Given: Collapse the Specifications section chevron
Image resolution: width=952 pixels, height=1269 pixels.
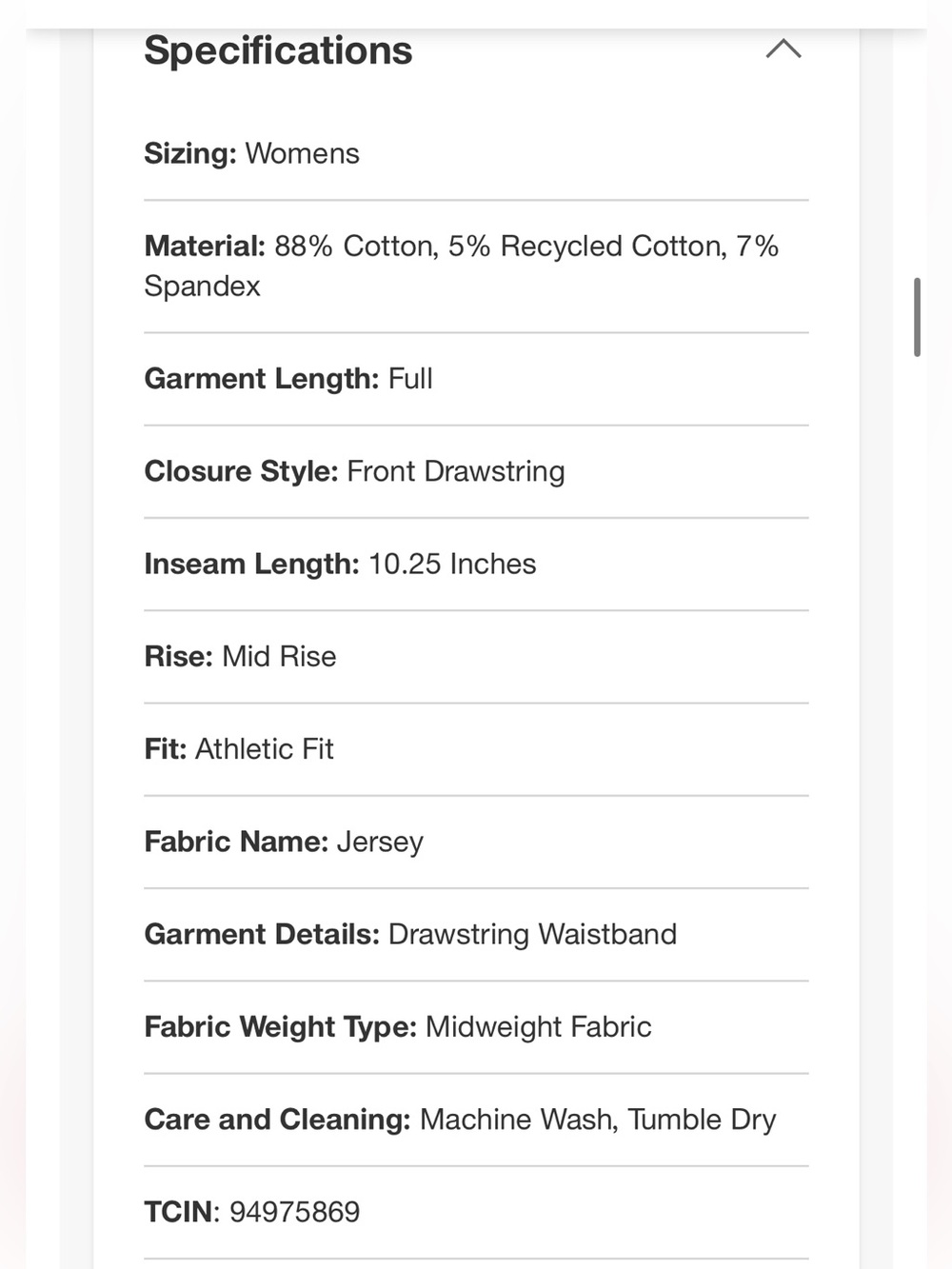Looking at the screenshot, I should (x=783, y=49).
